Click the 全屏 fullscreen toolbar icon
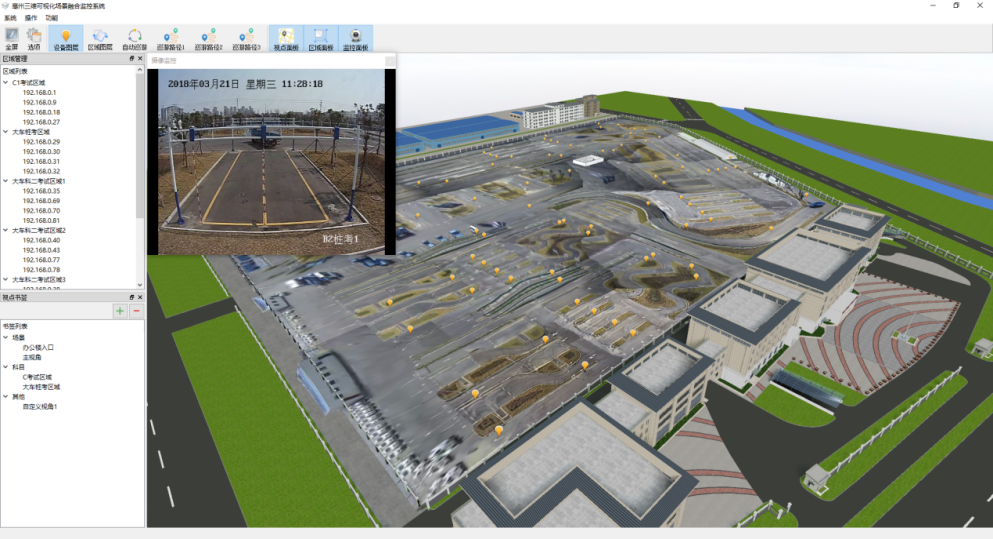 (12, 38)
